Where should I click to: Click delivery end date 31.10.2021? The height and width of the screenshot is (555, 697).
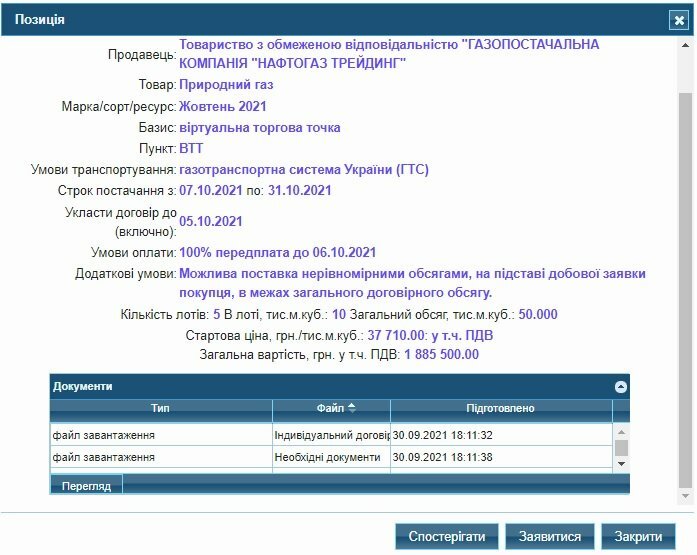tap(300, 191)
